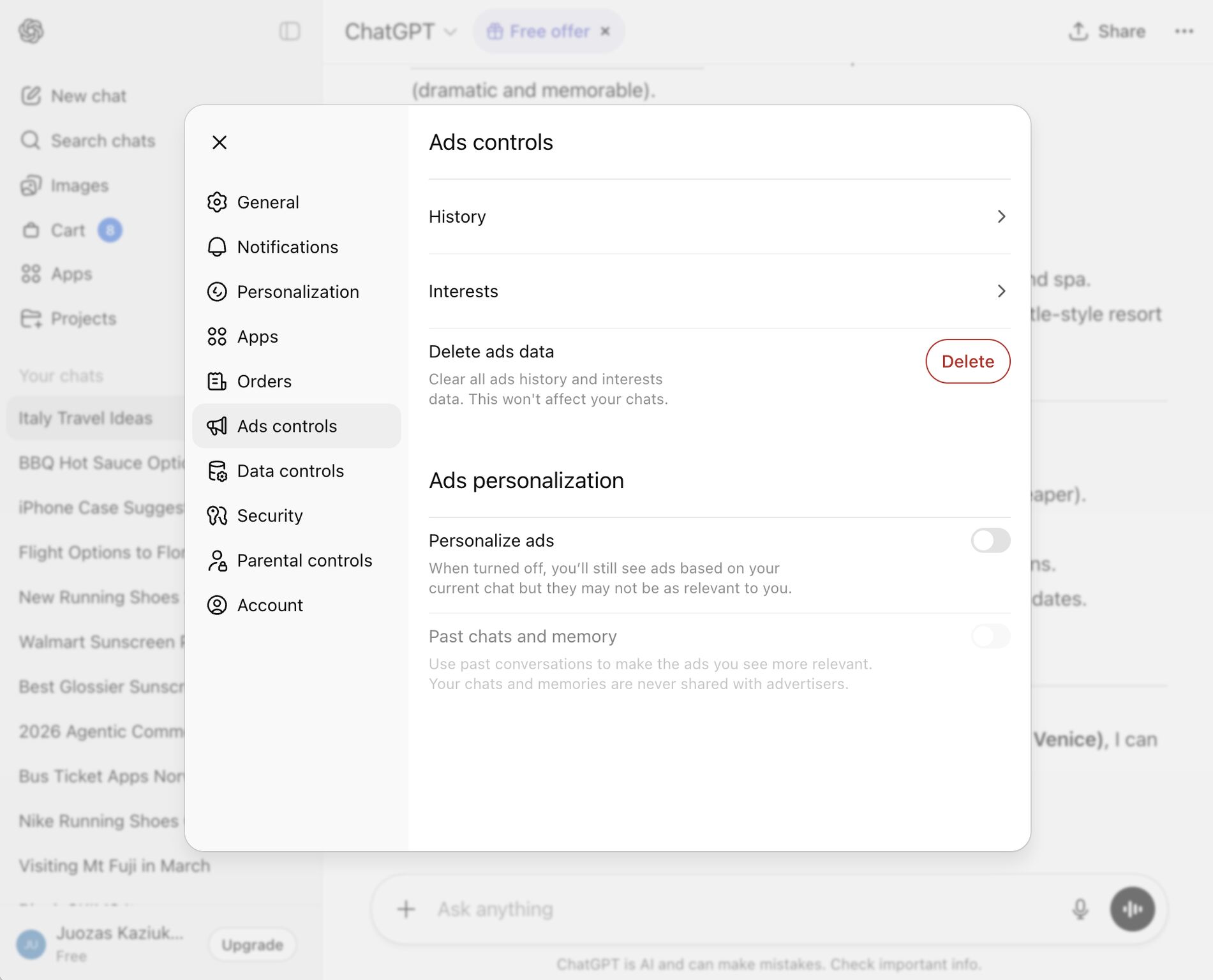1213x980 pixels.
Task: Open the Account profile icon
Action: [x=217, y=605]
